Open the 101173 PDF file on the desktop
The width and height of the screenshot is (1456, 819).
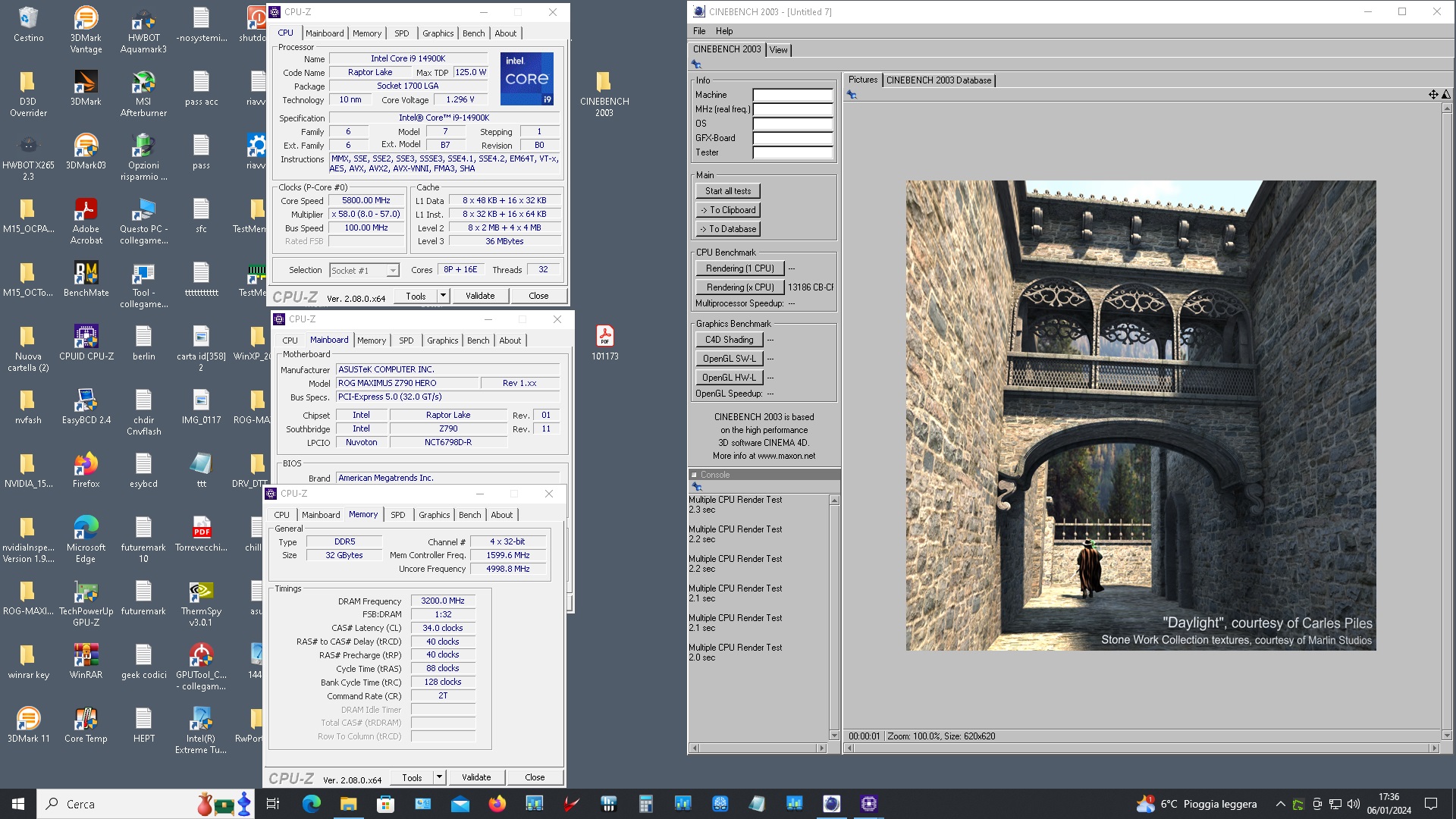point(604,343)
